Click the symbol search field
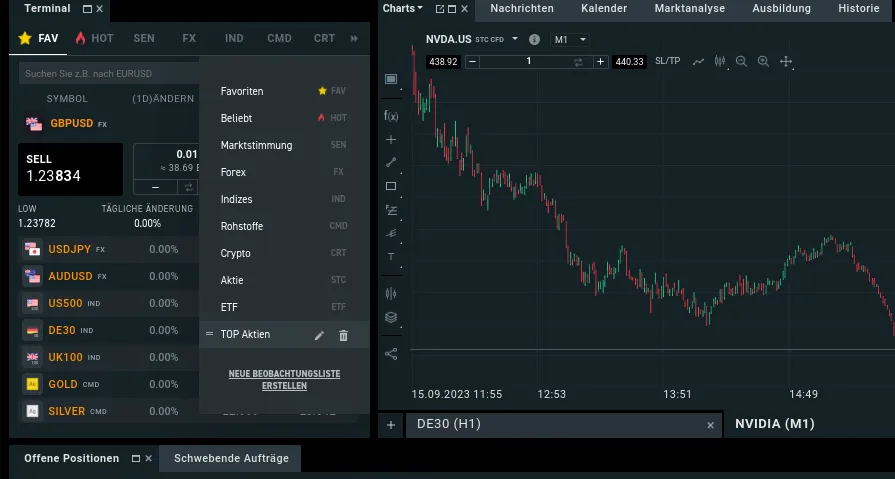895x479 pixels. 108,74
